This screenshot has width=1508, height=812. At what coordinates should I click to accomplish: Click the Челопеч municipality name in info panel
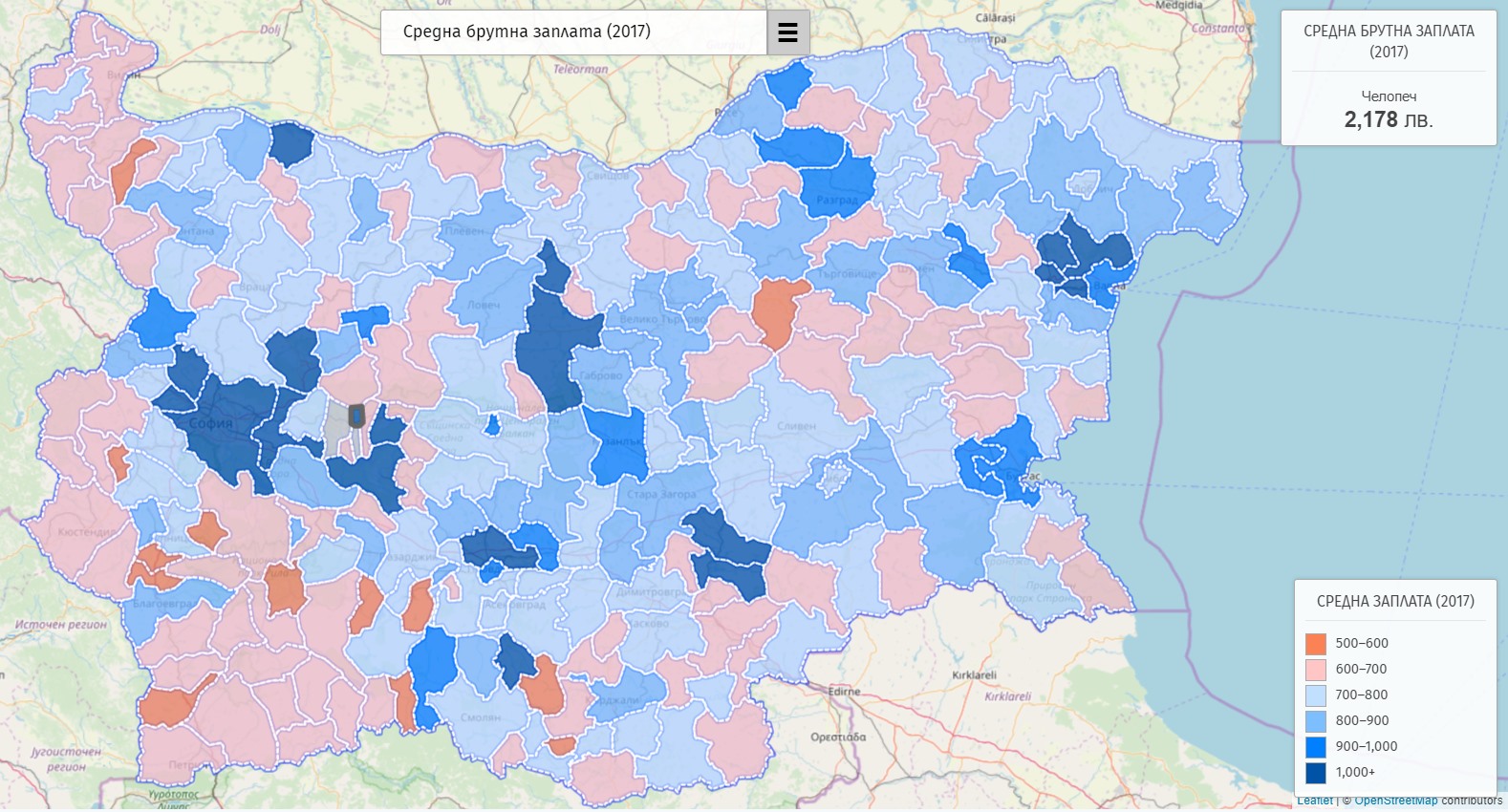click(x=1389, y=96)
